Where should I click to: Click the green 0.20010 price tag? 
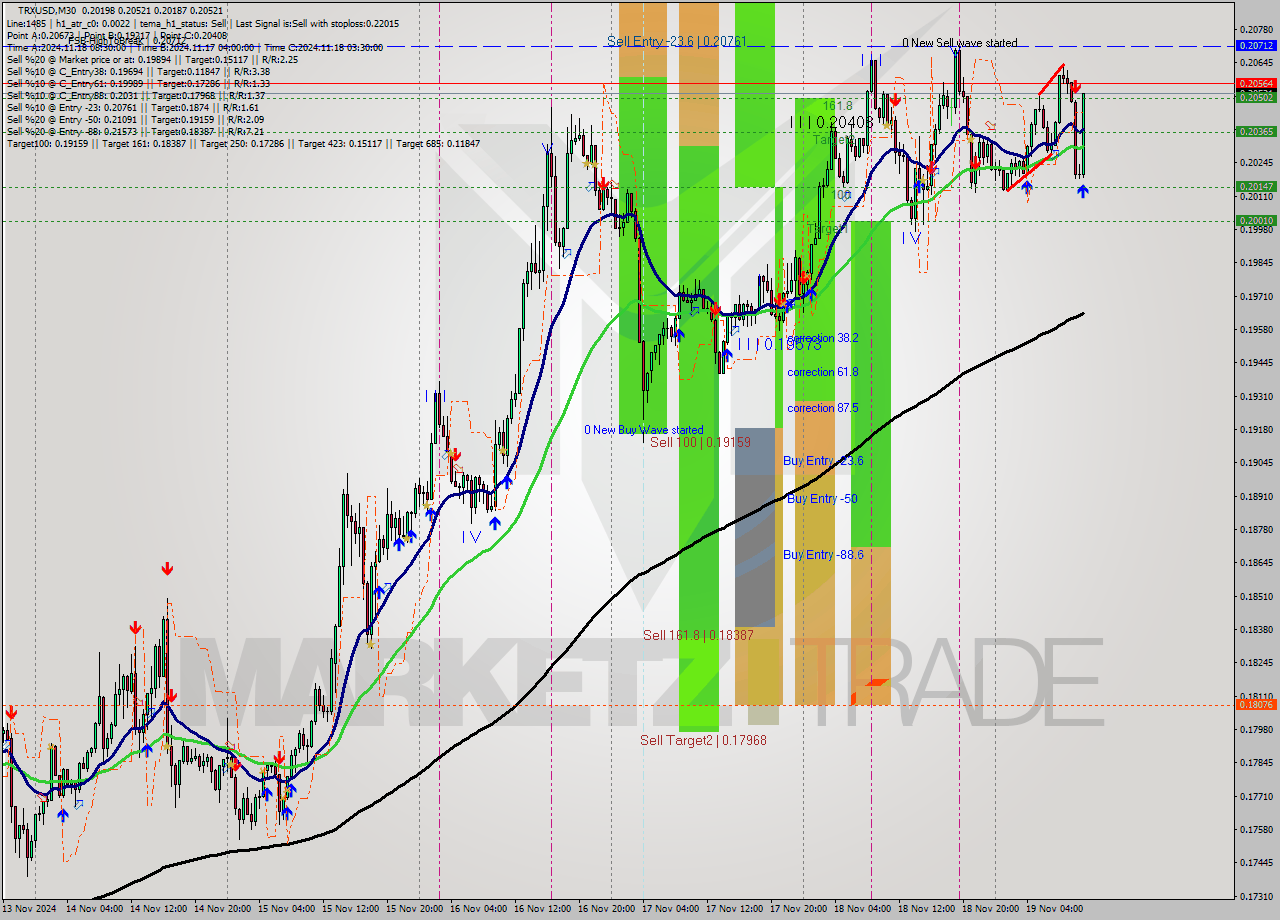1256,221
